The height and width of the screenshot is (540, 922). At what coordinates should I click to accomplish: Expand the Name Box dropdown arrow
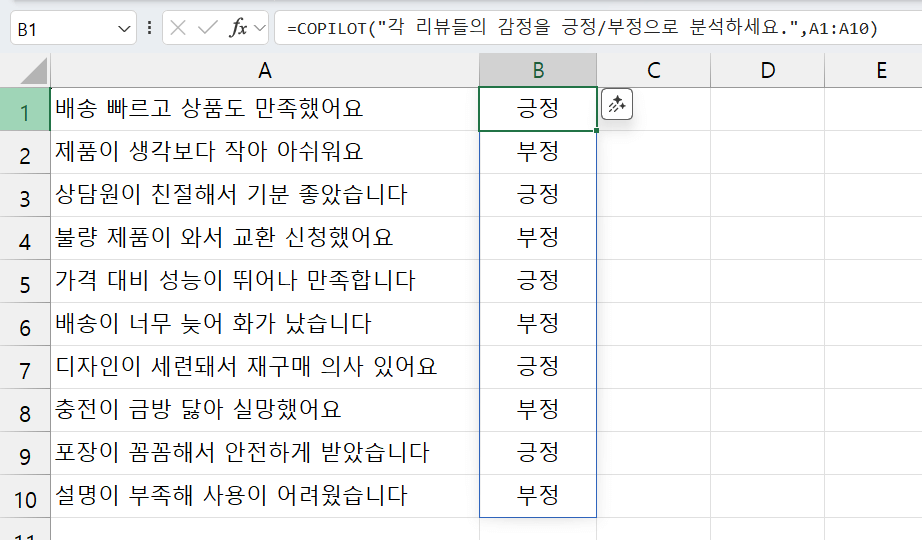(x=124, y=30)
